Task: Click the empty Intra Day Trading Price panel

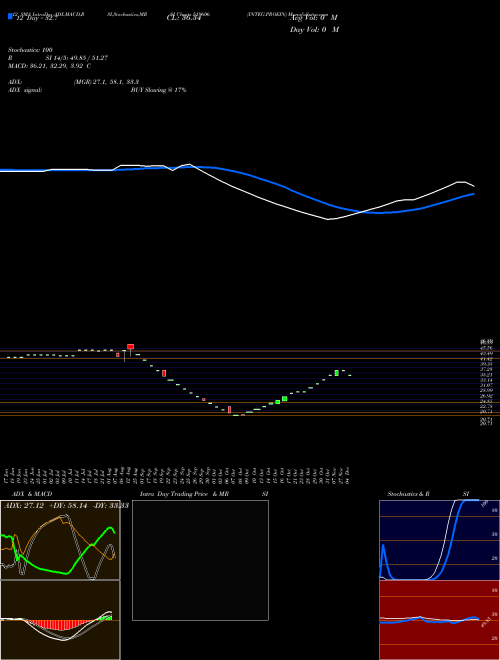Action: click(x=200, y=560)
